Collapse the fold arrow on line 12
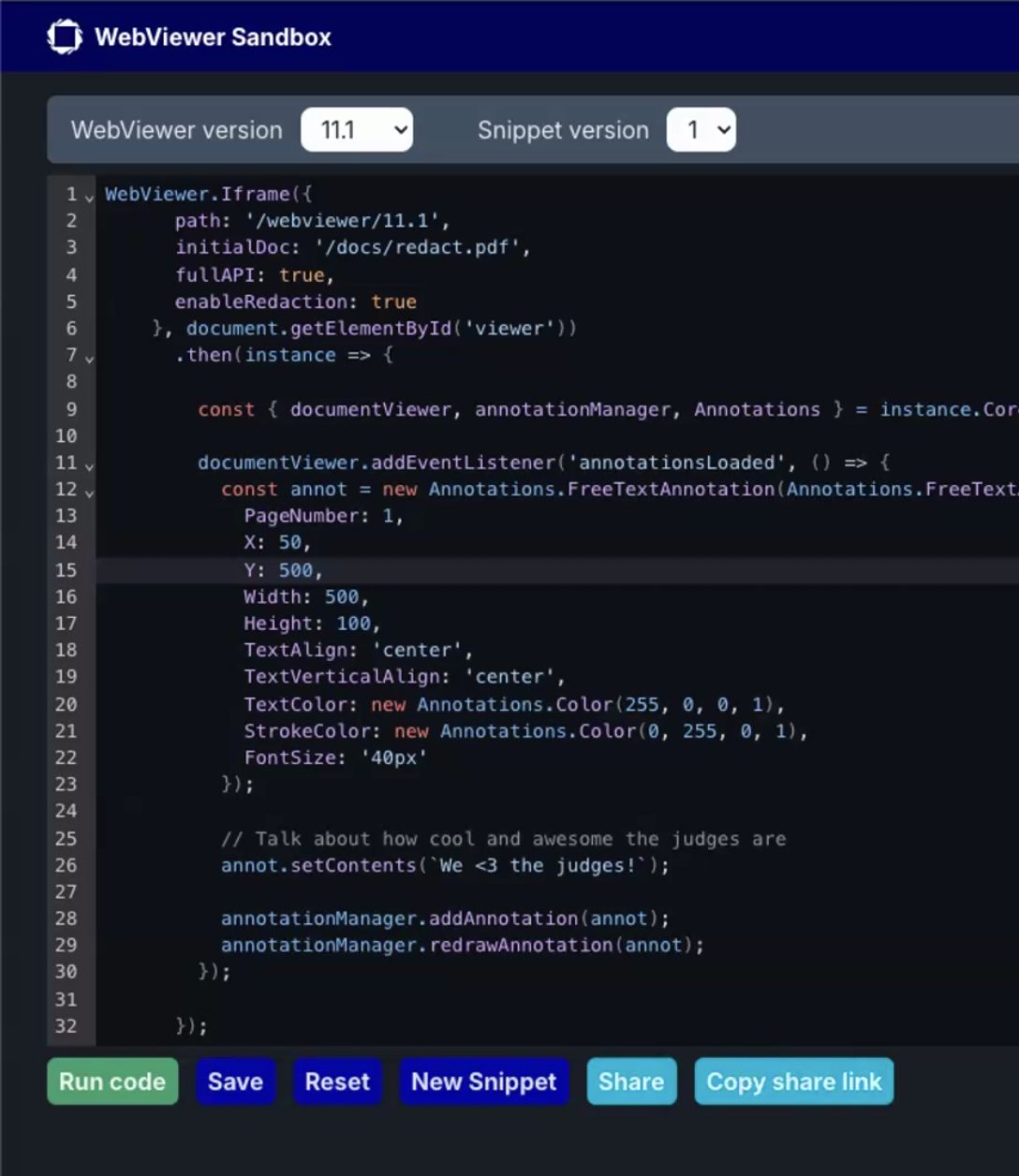The width and height of the screenshot is (1019, 1176). click(x=90, y=492)
